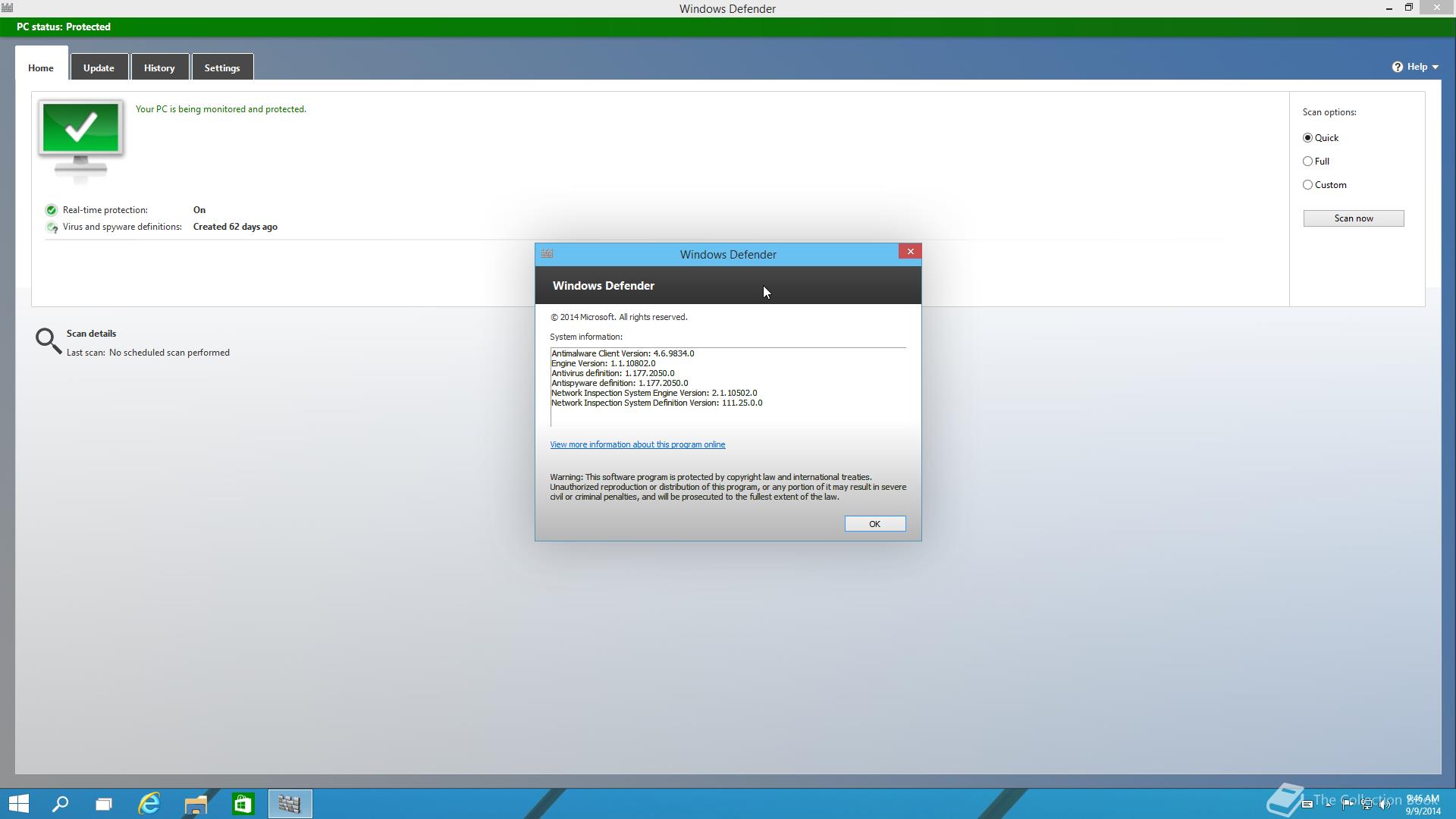Open the Windows Start button

[18, 804]
